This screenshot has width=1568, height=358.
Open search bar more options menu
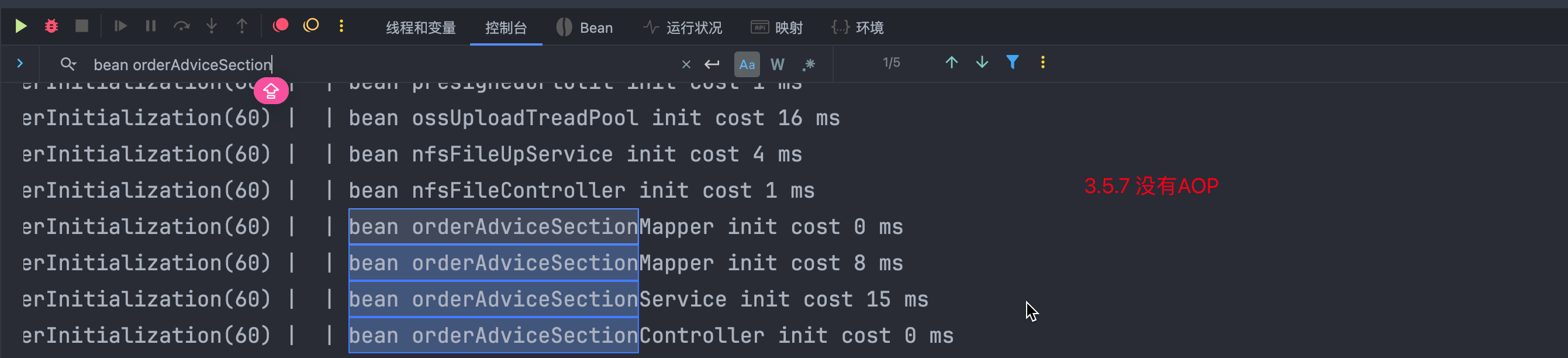(1042, 62)
